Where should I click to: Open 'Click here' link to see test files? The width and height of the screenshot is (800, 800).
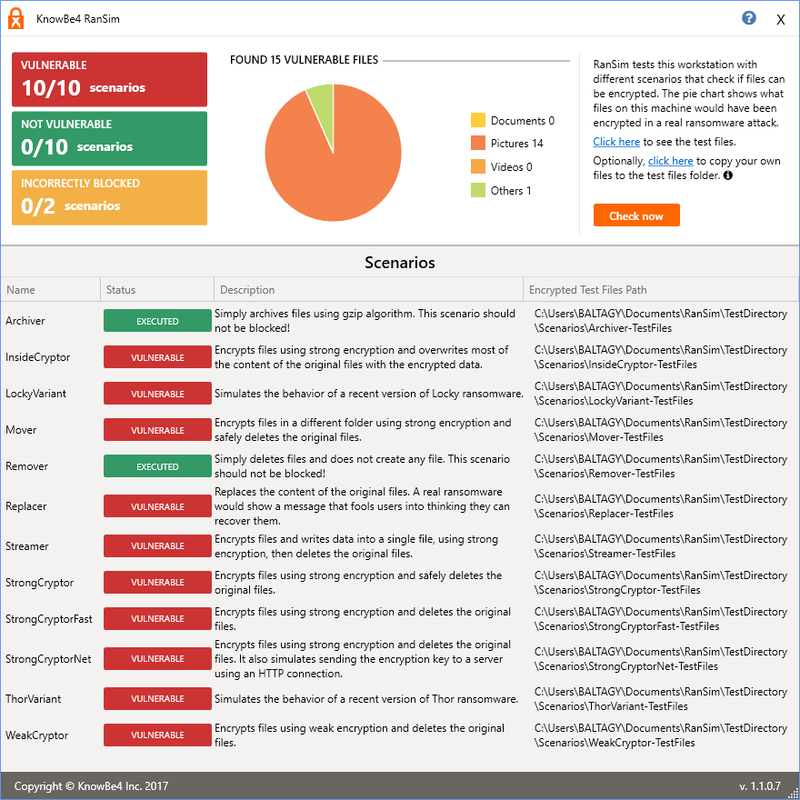click(x=616, y=142)
